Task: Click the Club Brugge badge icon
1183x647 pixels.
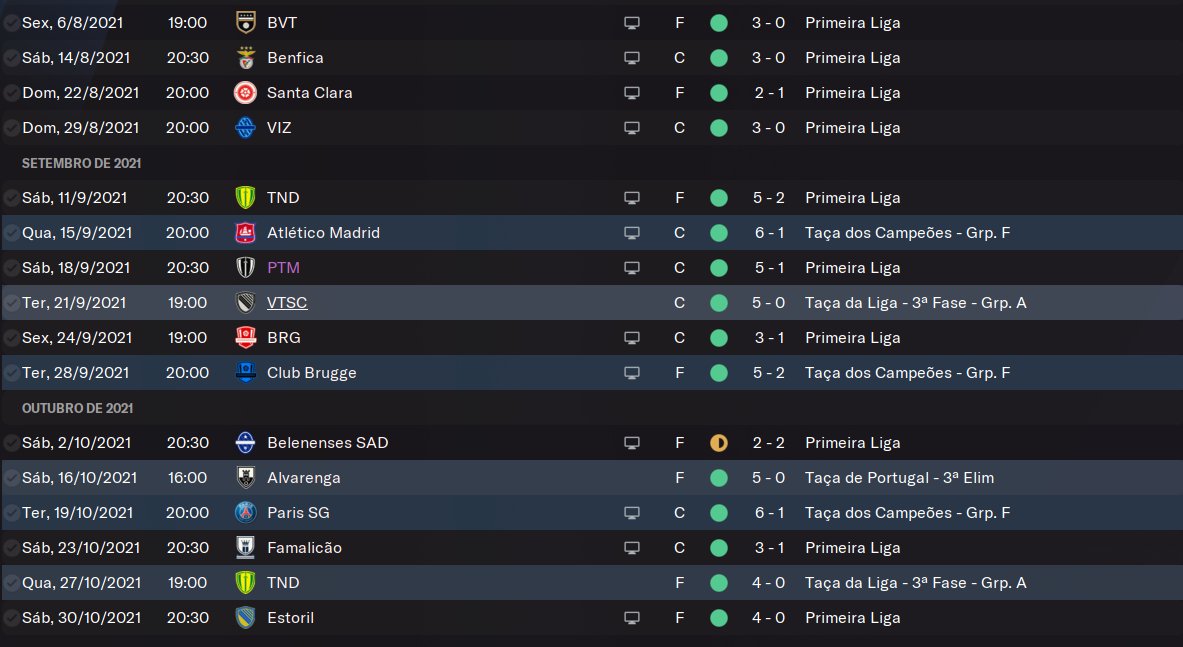Action: pos(245,373)
